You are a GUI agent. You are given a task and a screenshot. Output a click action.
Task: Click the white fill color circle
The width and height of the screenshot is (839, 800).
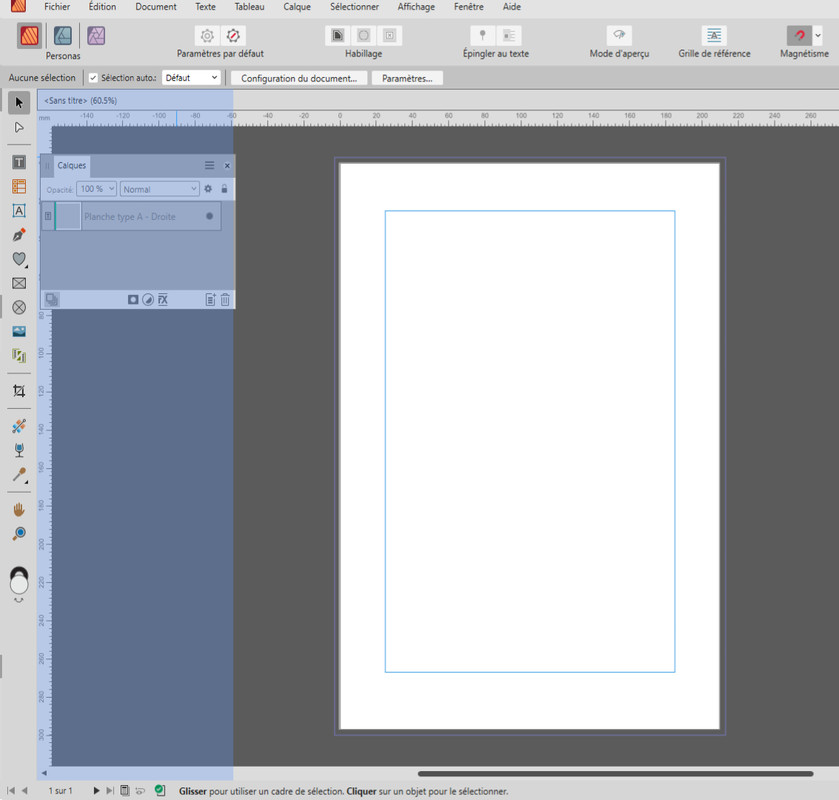pyautogui.click(x=19, y=584)
